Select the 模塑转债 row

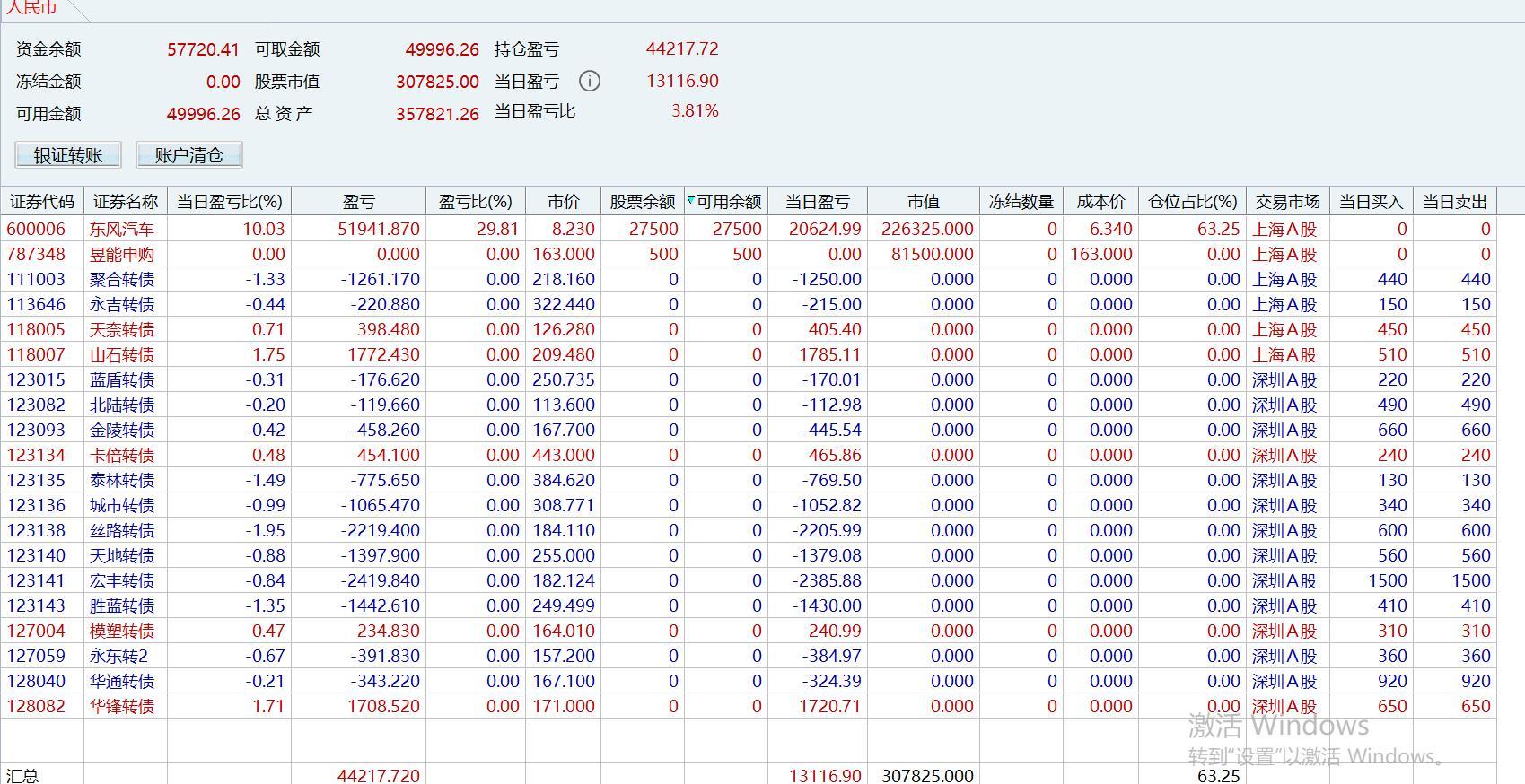[x=749, y=631]
